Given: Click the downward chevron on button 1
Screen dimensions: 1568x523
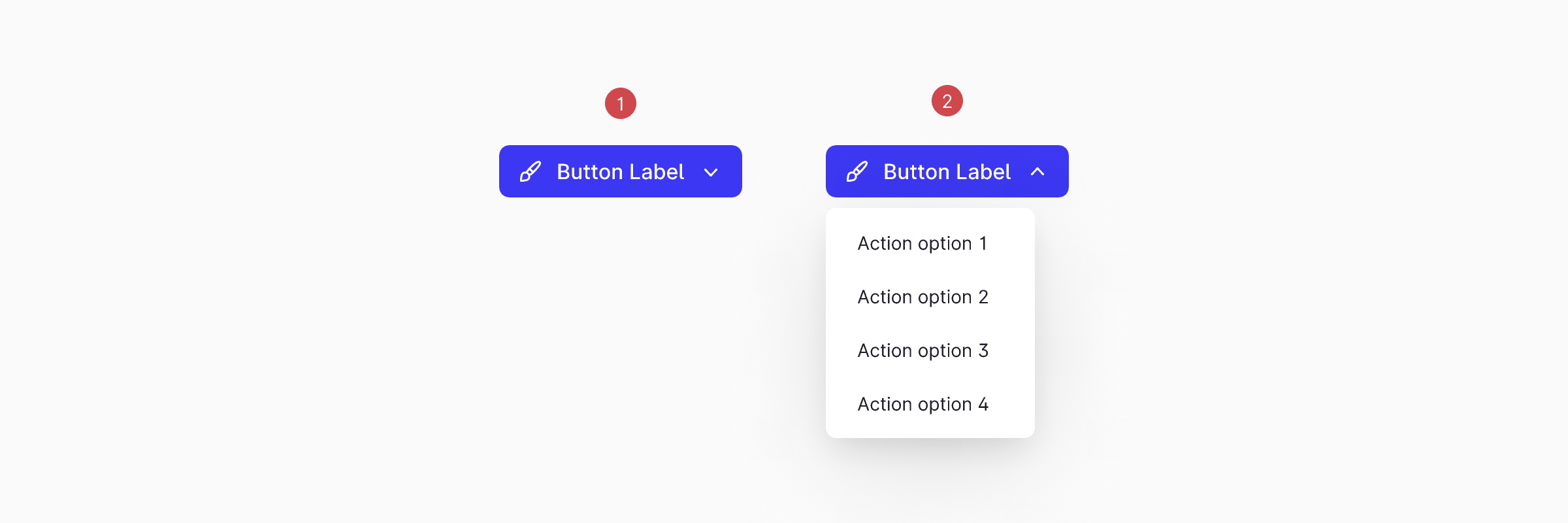Looking at the screenshot, I should (711, 172).
